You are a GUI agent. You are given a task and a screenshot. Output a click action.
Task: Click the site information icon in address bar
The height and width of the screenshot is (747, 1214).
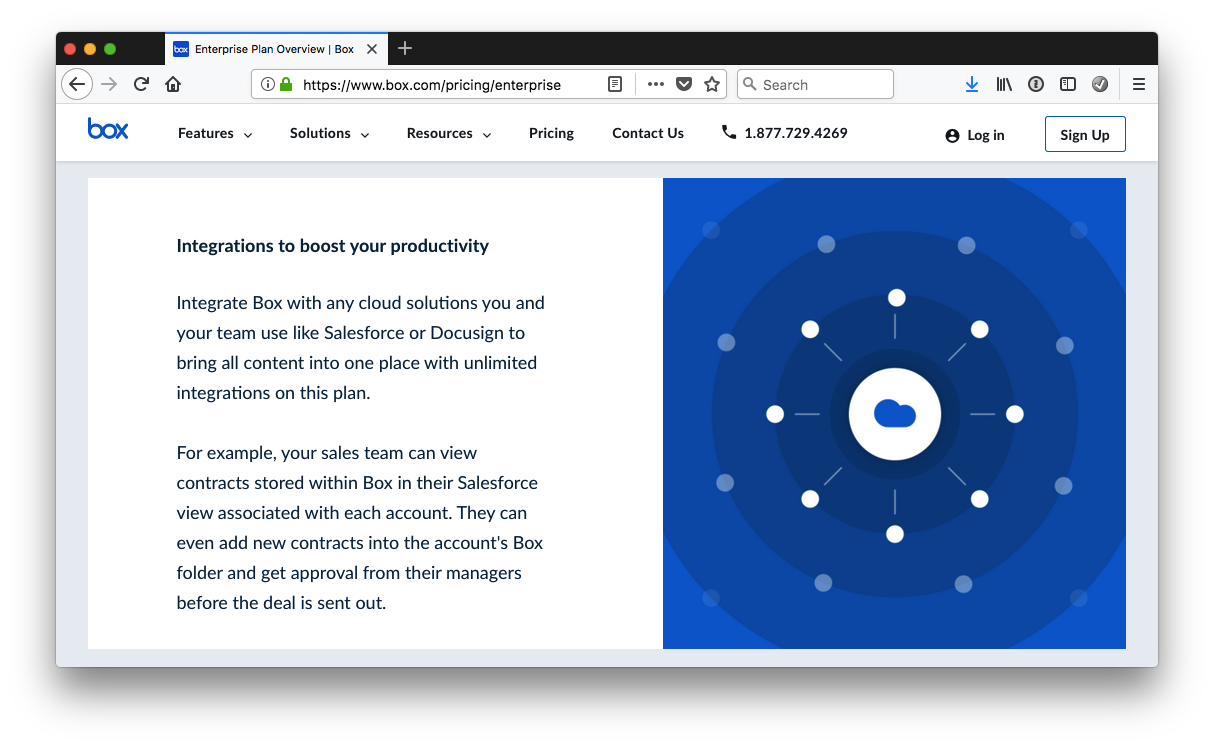click(268, 85)
